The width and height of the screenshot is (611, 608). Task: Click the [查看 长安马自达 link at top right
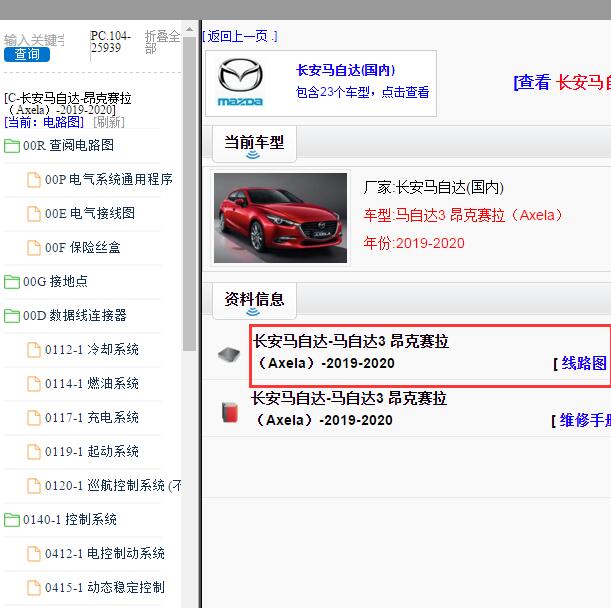tap(562, 83)
